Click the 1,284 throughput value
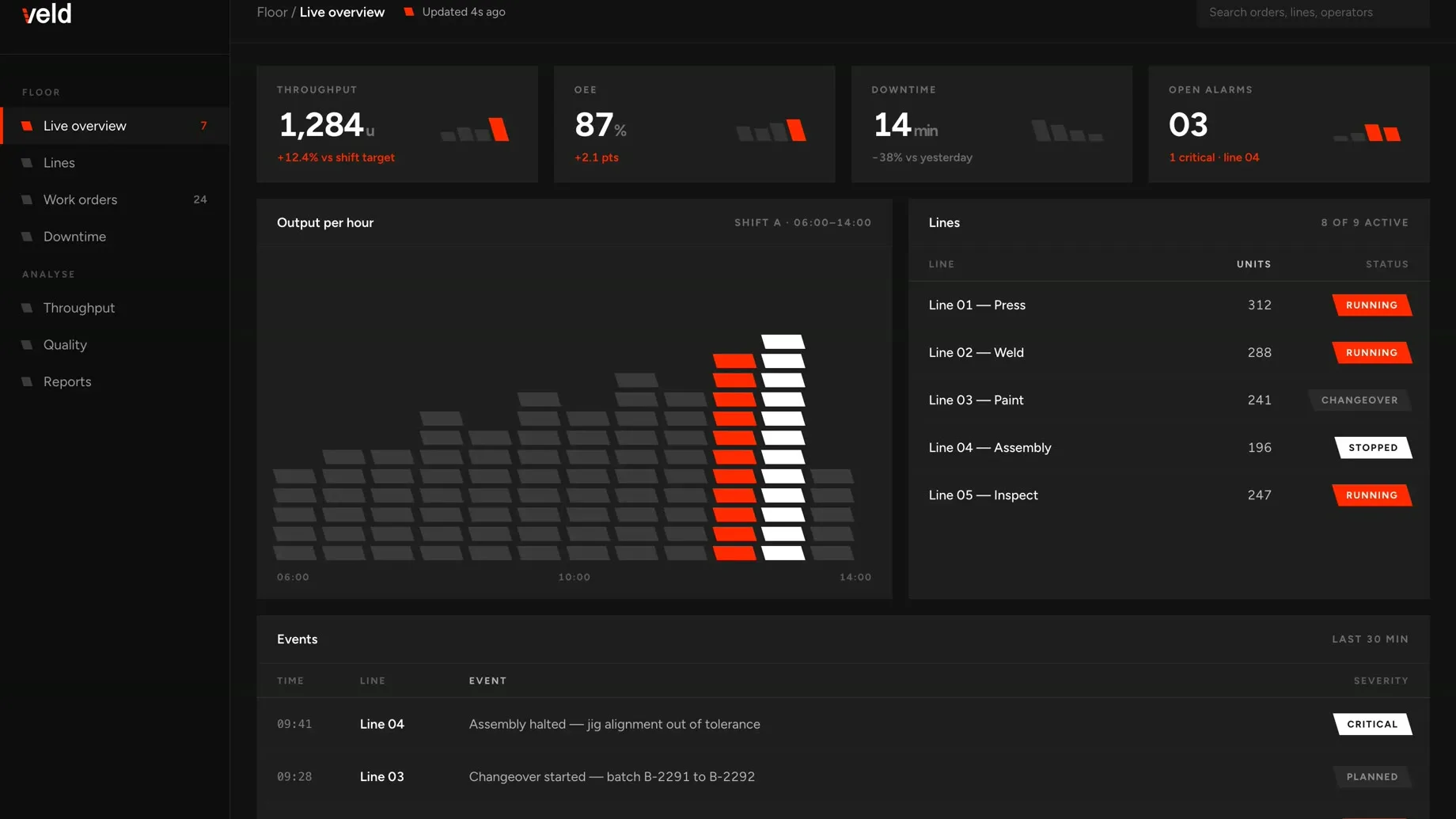 (x=320, y=125)
